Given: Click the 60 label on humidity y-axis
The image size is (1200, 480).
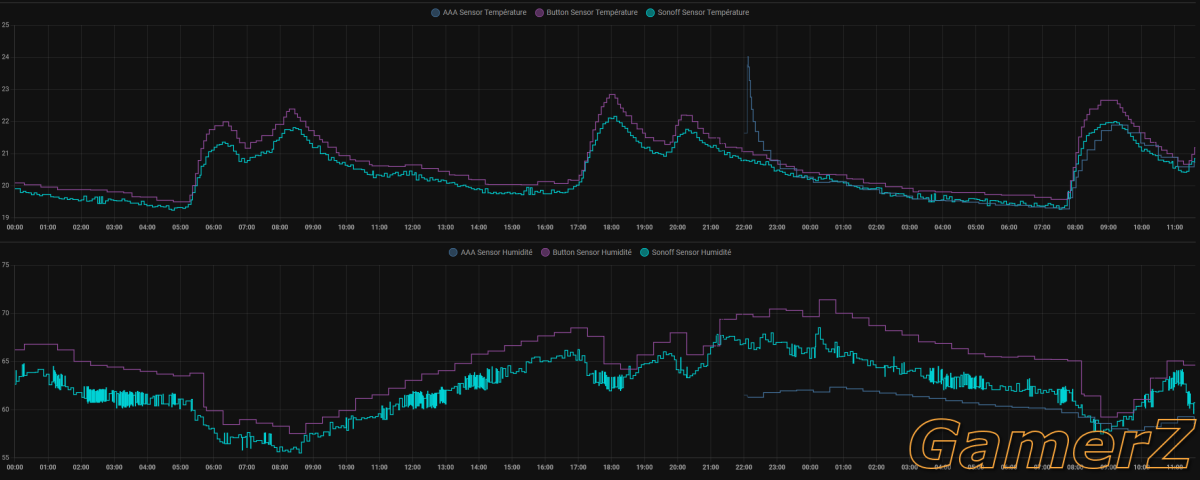Looking at the screenshot, I should coord(5,409).
